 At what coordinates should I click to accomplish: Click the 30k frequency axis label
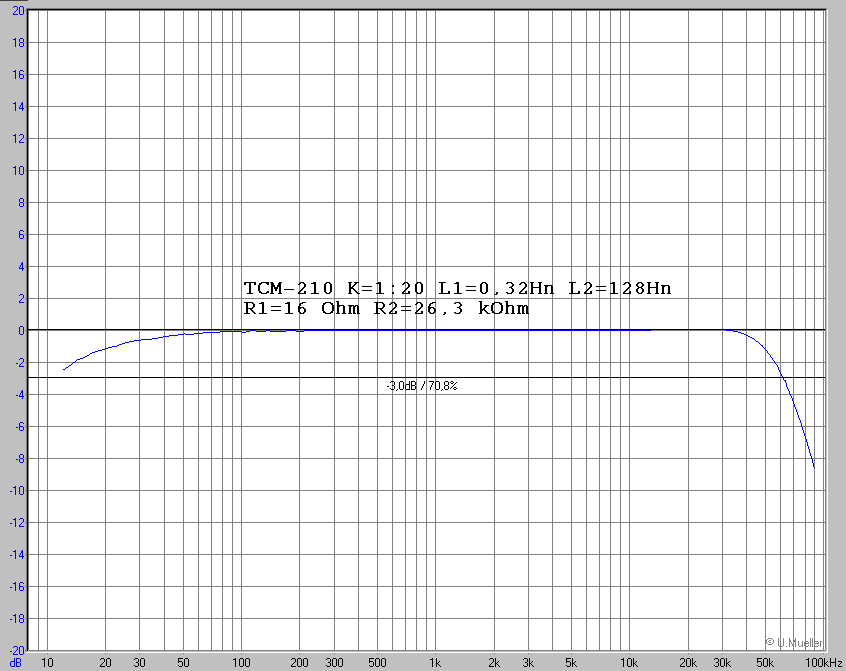point(722,662)
